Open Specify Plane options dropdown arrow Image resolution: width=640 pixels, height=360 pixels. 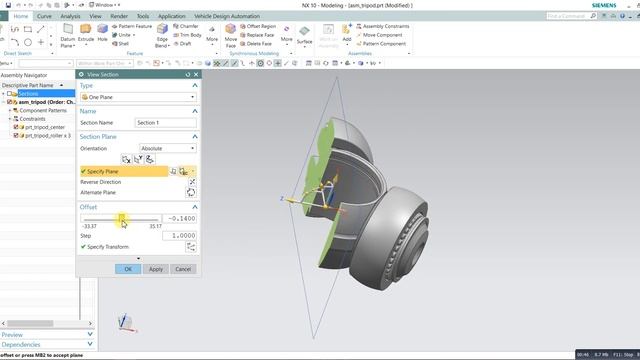(x=193, y=171)
